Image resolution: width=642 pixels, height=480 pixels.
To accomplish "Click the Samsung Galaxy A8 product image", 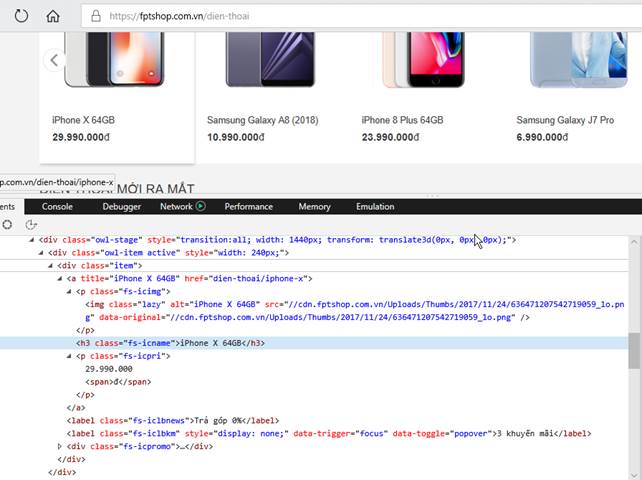I will (x=270, y=59).
